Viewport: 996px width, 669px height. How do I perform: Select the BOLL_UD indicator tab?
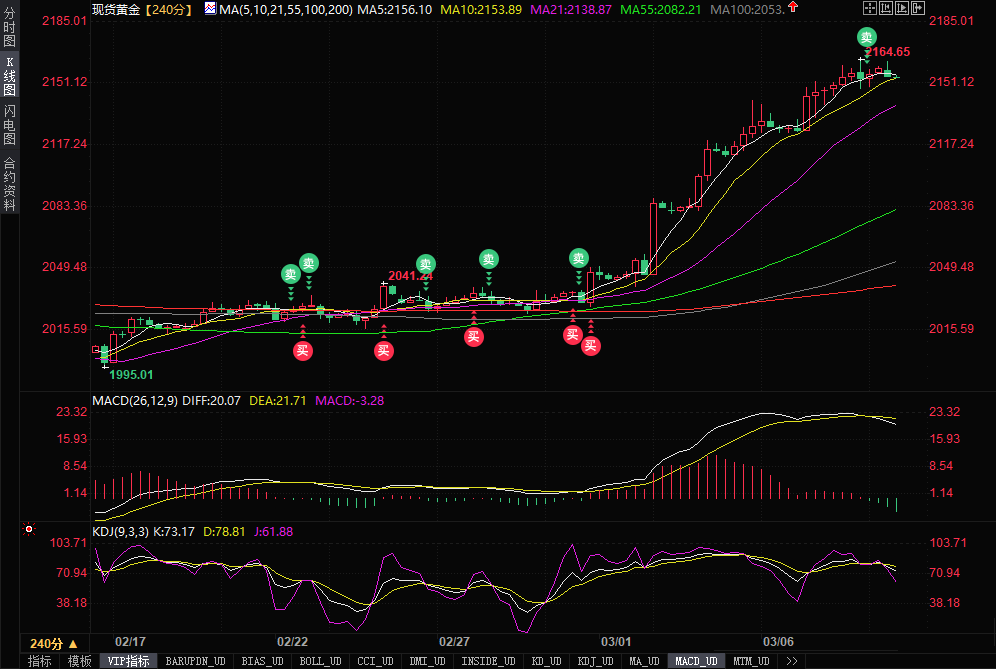pyautogui.click(x=319, y=661)
